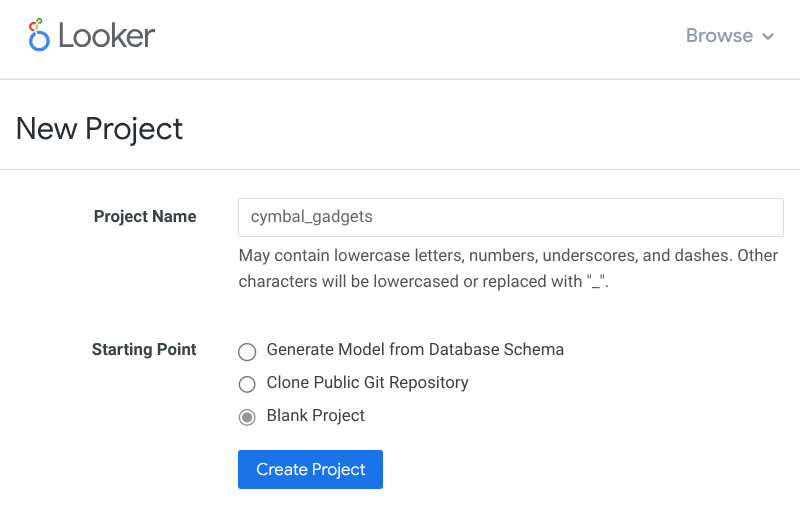Click the Looker logo icon
Image resolution: width=800 pixels, height=525 pixels.
[39, 36]
